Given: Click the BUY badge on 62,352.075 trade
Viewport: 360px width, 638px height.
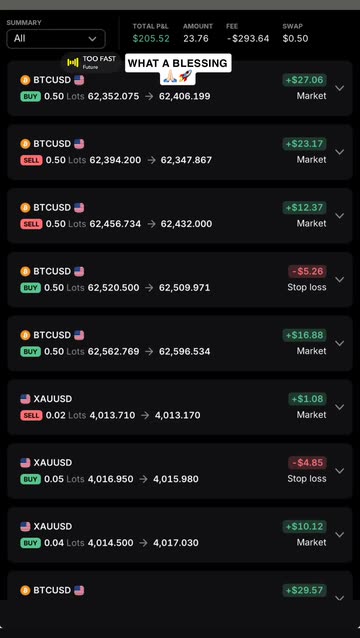Looking at the screenshot, I should coord(31,96).
